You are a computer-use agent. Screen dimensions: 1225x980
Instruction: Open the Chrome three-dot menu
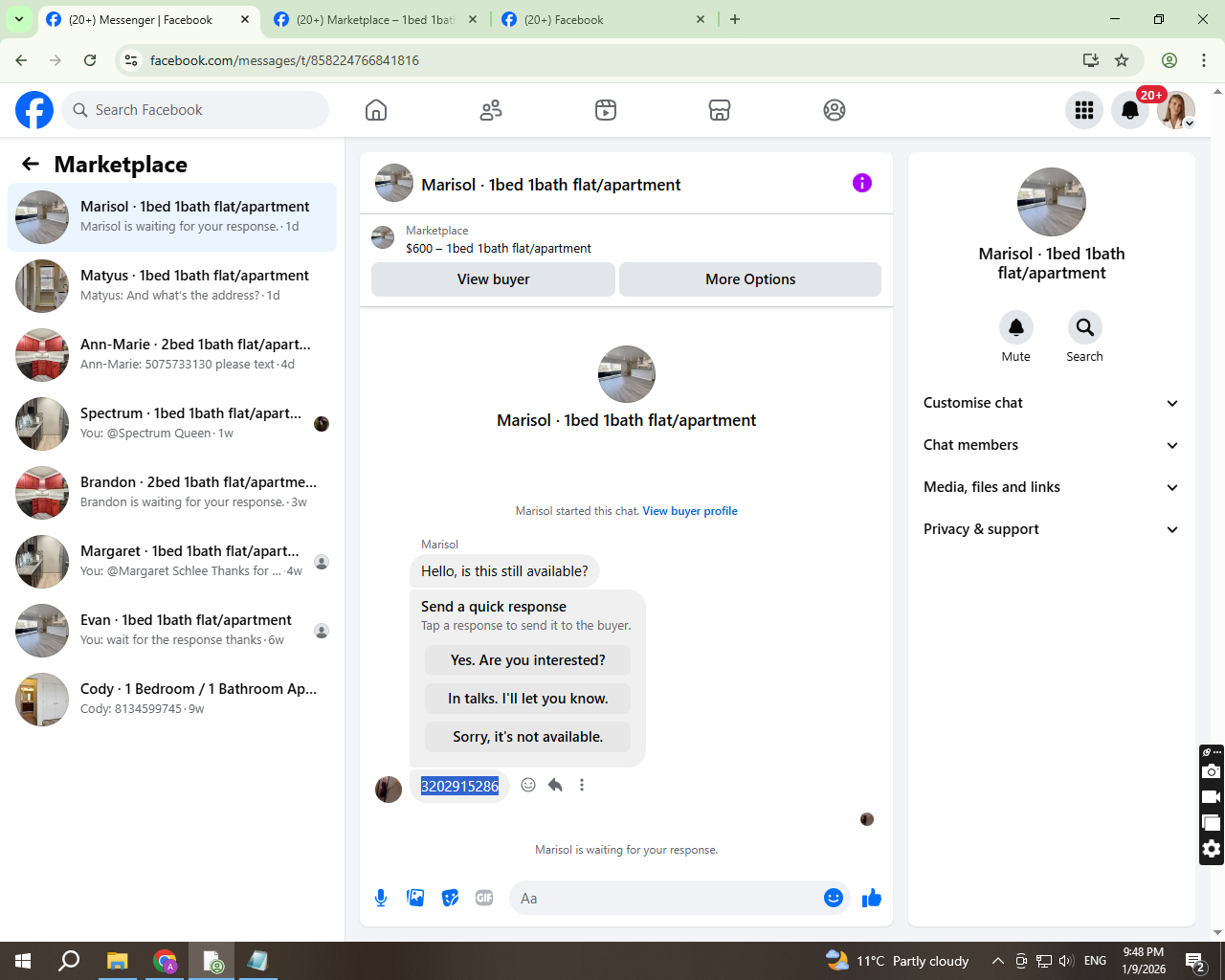(x=1204, y=60)
